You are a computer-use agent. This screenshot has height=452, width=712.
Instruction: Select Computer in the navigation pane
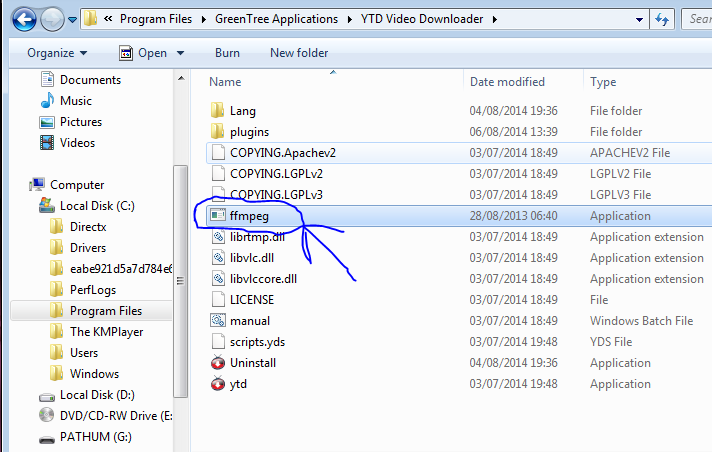tap(77, 185)
